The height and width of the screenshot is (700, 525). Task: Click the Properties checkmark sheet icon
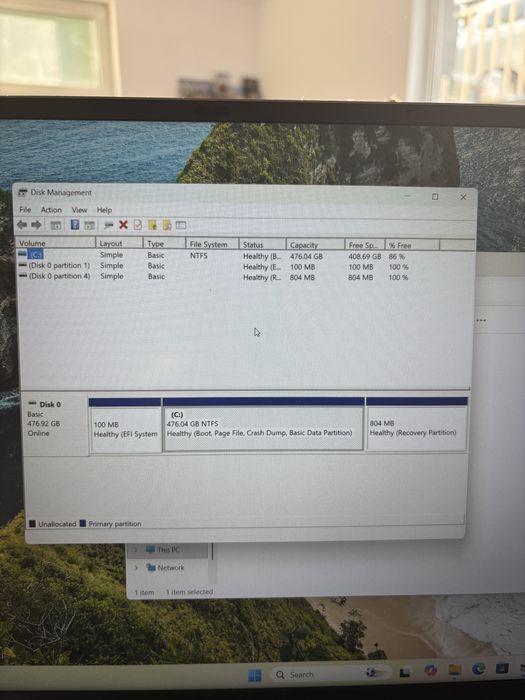138,225
